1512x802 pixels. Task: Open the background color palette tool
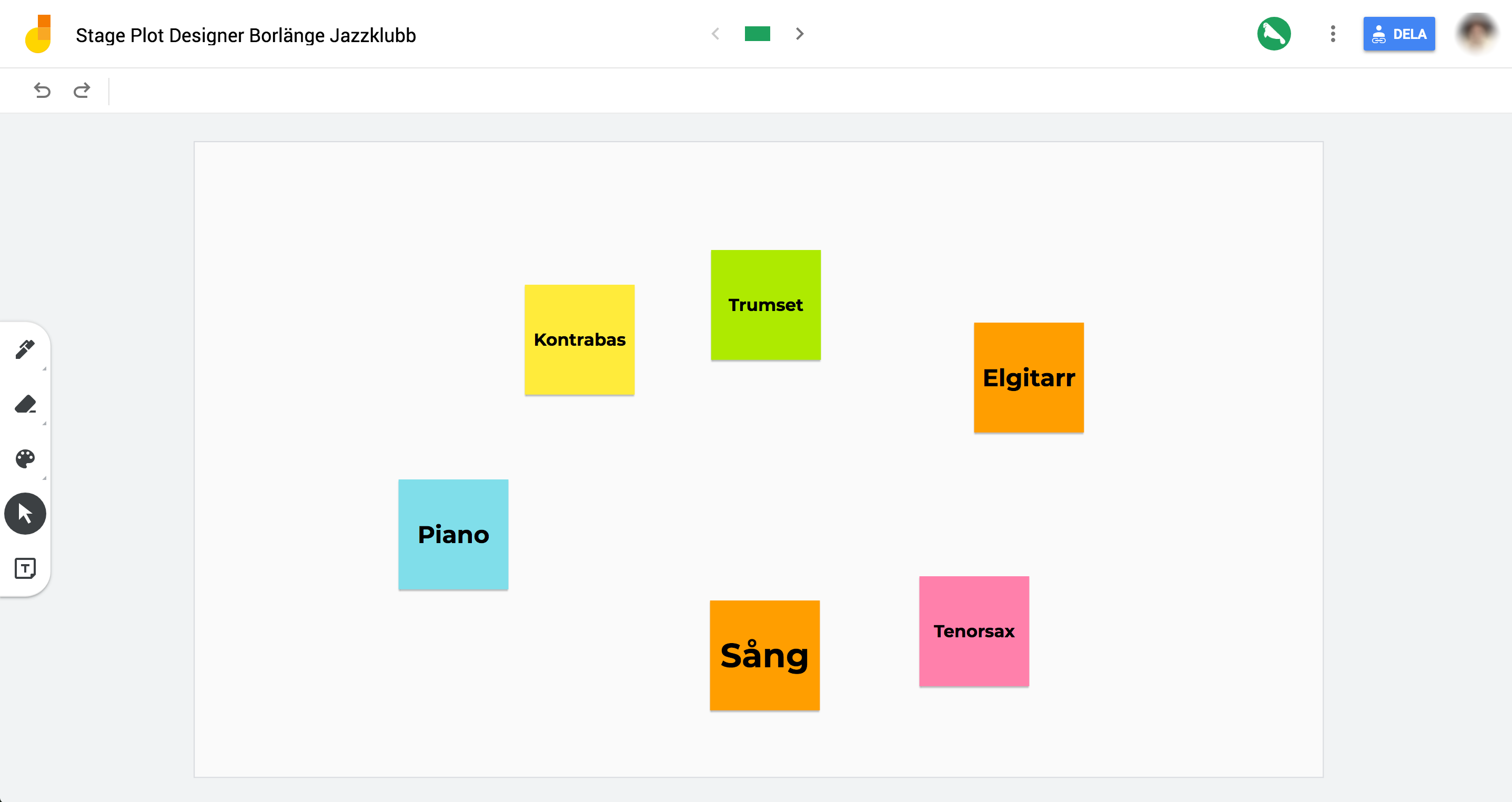[x=25, y=458]
